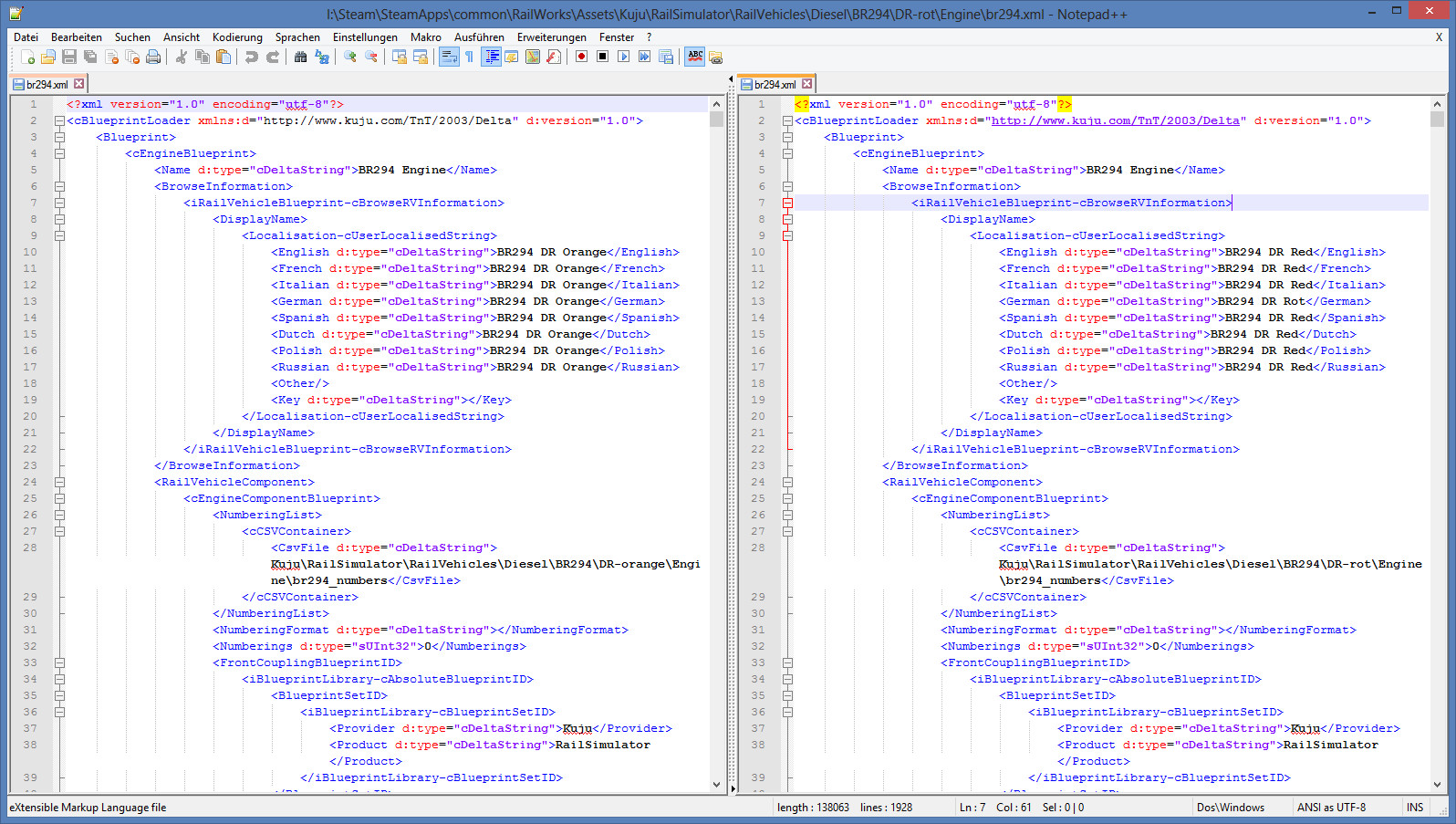Click the Print icon in toolbar
The height and width of the screenshot is (824, 1456).
point(153,57)
